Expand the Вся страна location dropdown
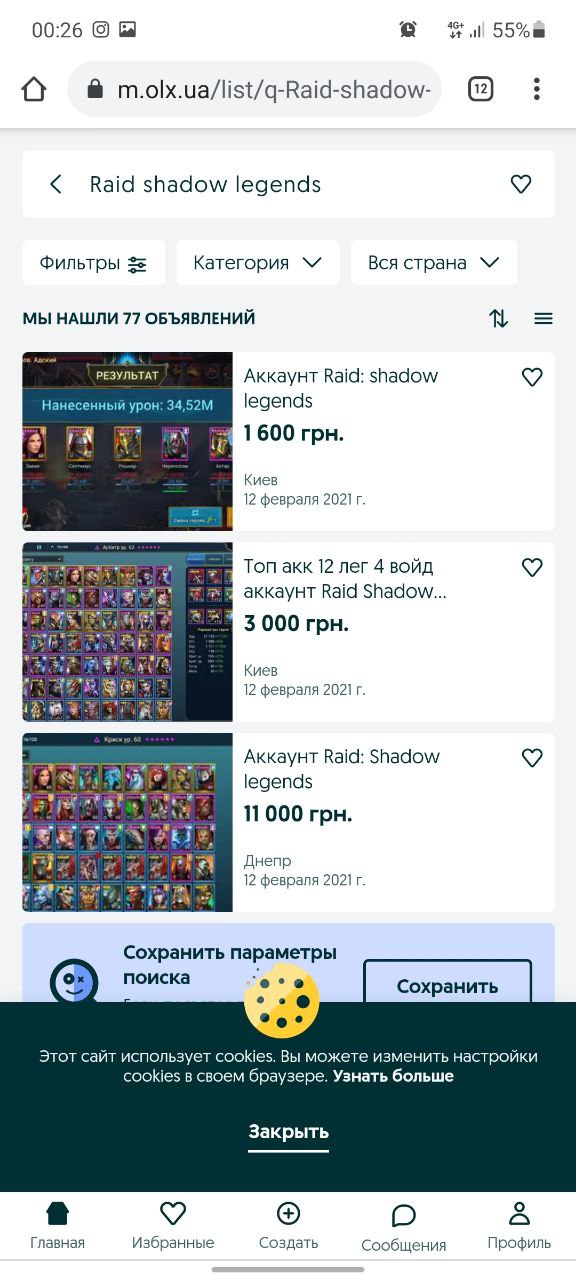The width and height of the screenshot is (576, 1280). coord(434,263)
